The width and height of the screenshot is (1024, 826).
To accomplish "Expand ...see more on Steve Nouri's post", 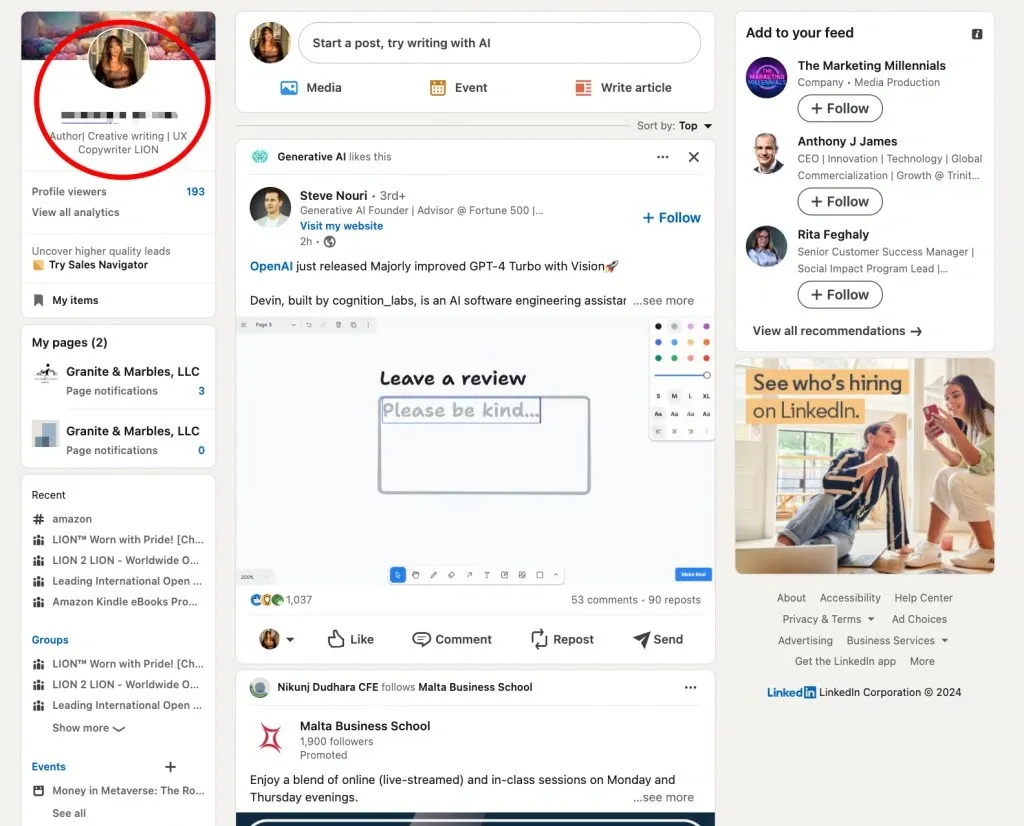I will pyautogui.click(x=663, y=300).
